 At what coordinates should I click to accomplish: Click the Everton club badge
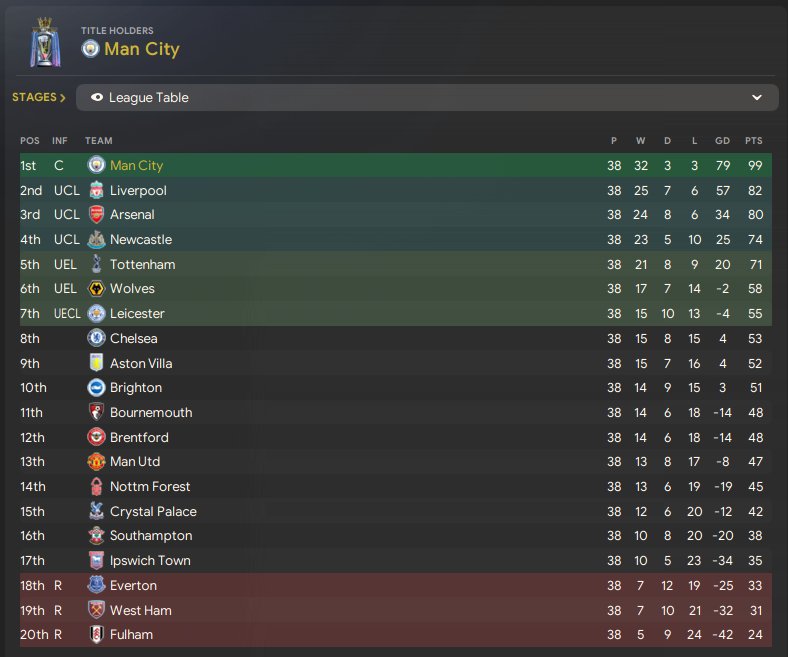tap(96, 585)
